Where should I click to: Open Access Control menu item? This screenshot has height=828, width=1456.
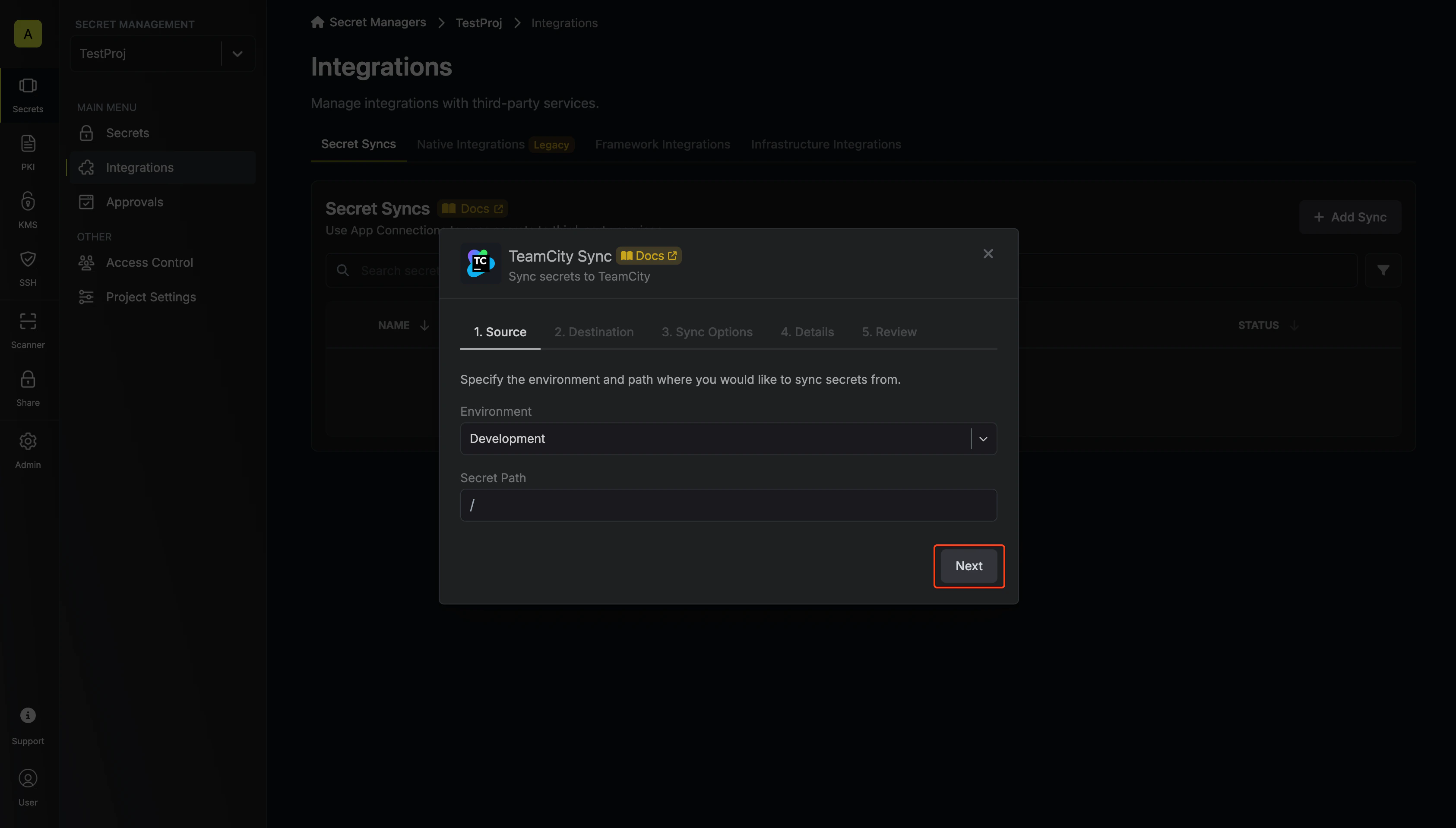point(163,262)
